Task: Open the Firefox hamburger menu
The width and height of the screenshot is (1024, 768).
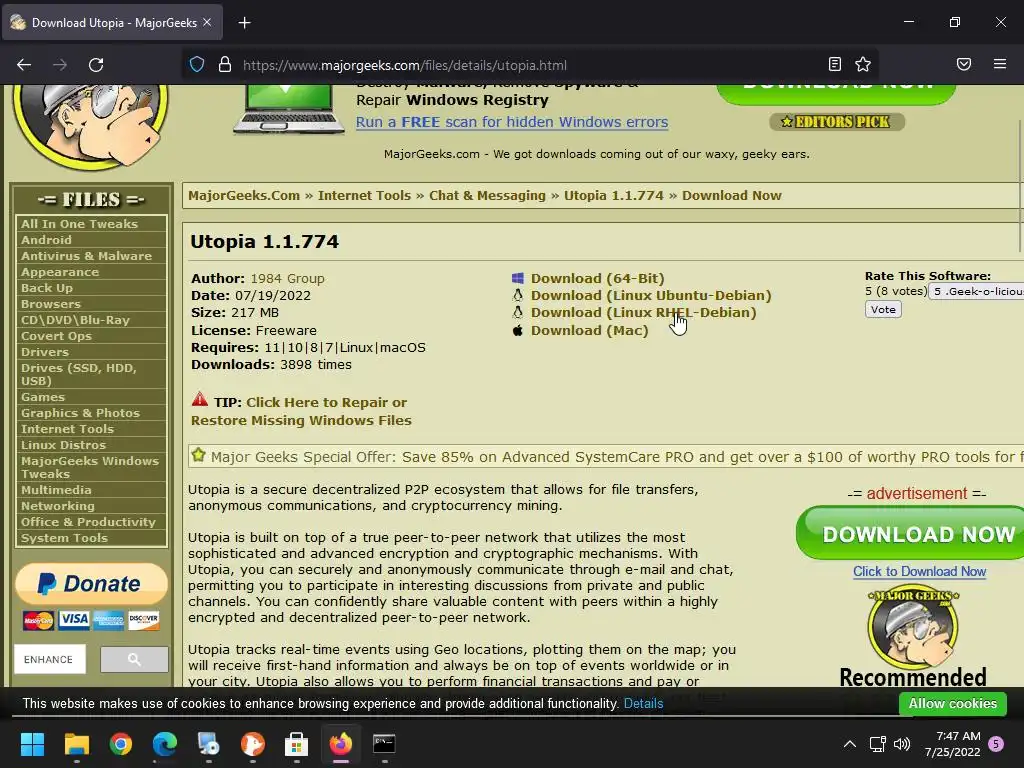Action: pos(1000,65)
